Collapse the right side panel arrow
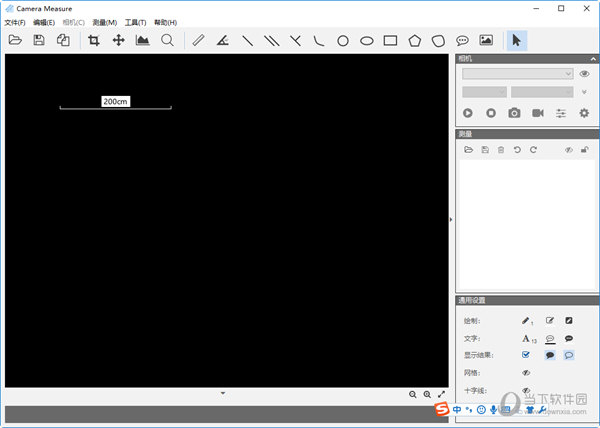Image resolution: width=600 pixels, height=428 pixels. 451,220
